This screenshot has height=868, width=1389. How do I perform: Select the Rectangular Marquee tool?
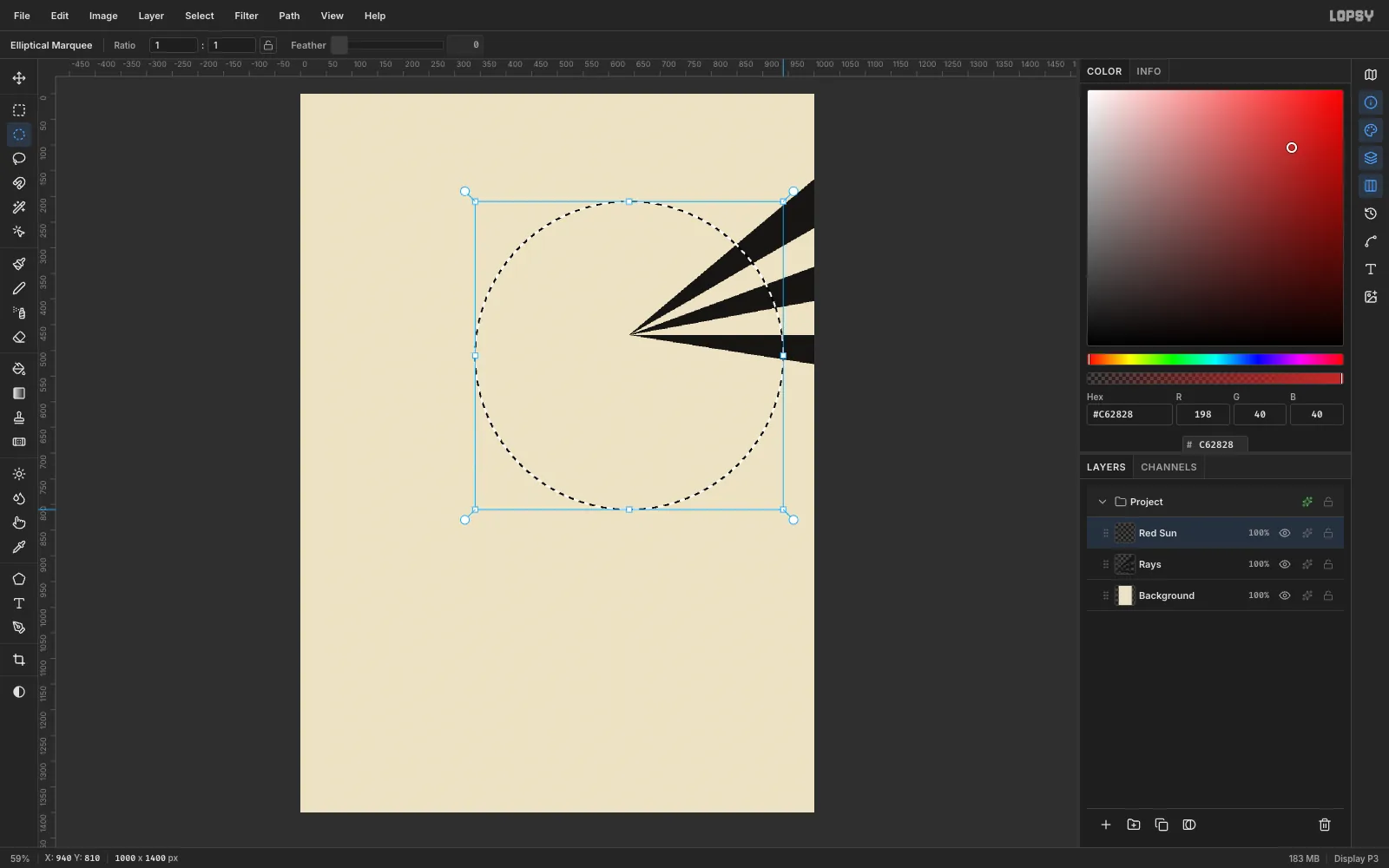click(x=19, y=110)
